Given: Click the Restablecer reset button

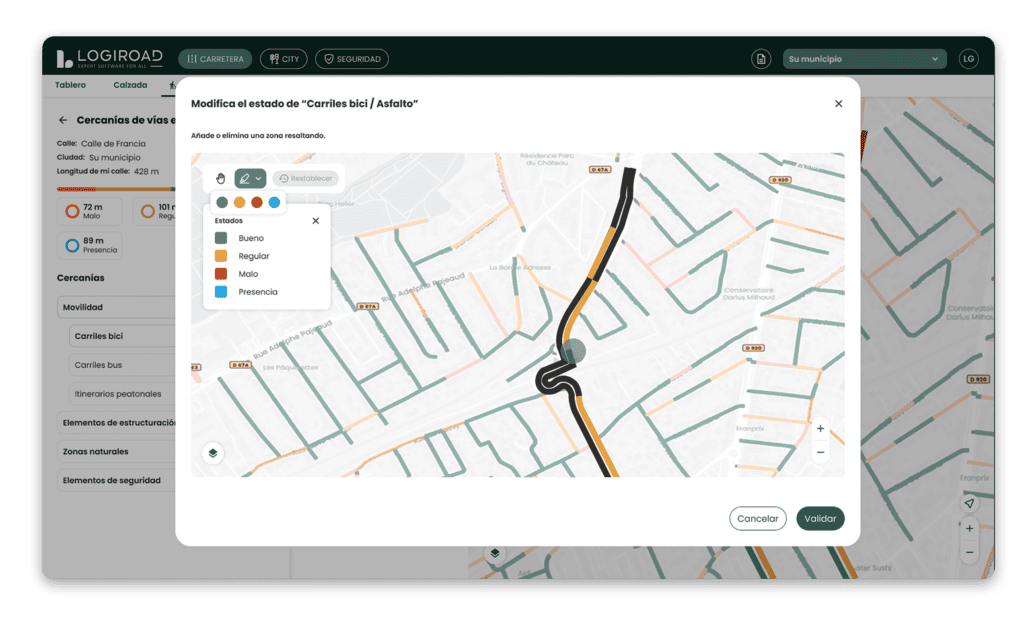Looking at the screenshot, I should point(306,178).
